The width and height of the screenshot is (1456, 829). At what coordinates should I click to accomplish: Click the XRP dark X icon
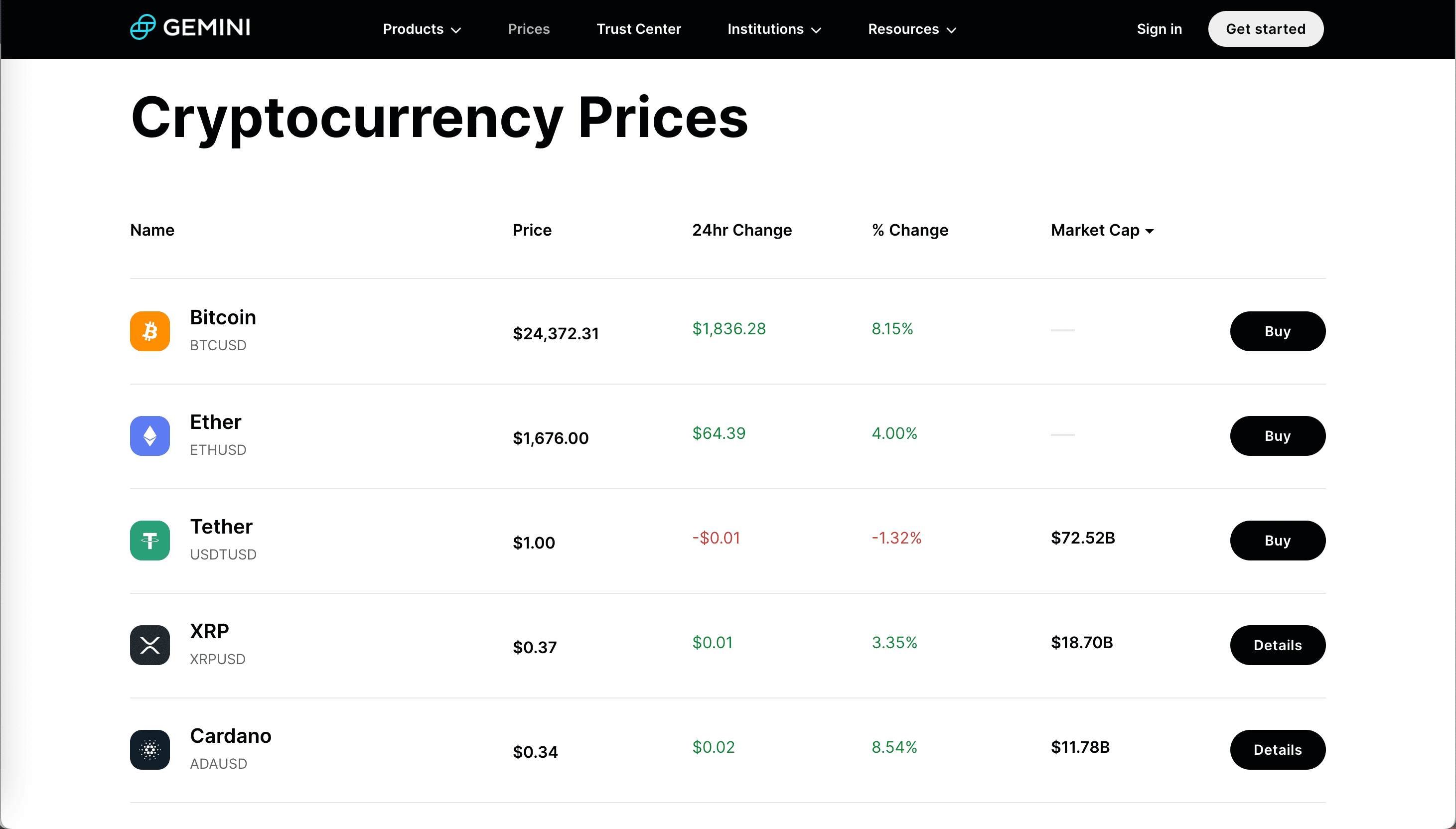150,645
